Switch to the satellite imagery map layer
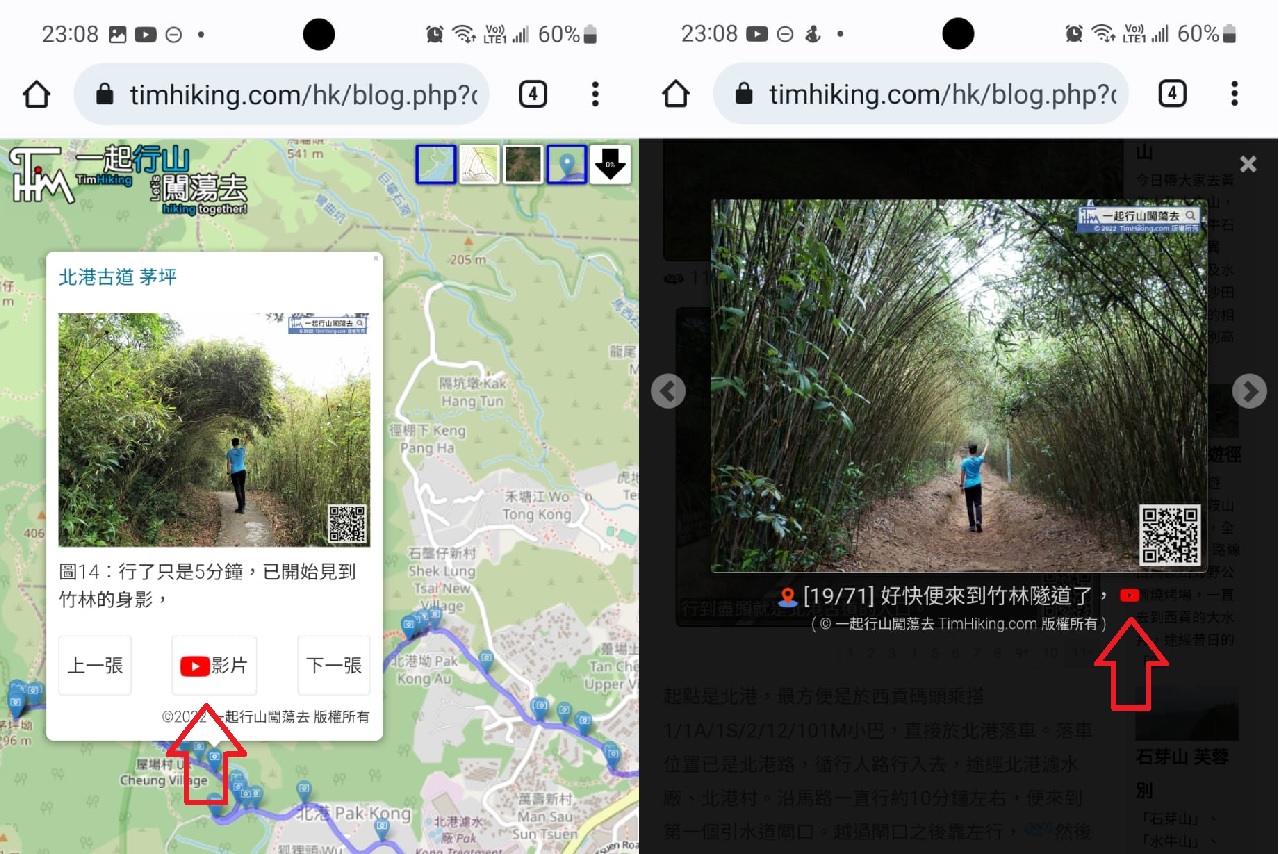The height and width of the screenshot is (854, 1279). [523, 164]
